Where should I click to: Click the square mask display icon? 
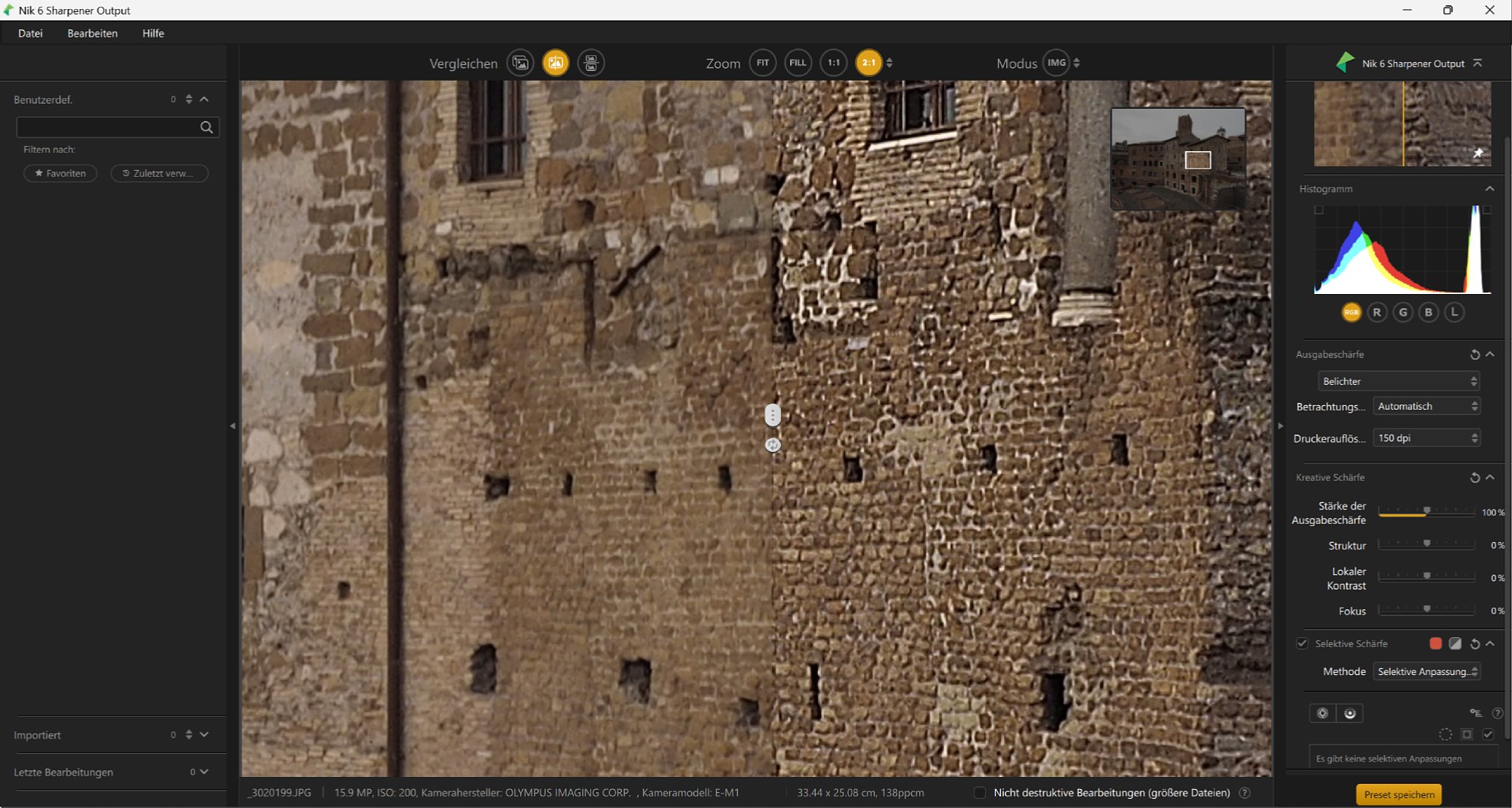(x=1467, y=735)
